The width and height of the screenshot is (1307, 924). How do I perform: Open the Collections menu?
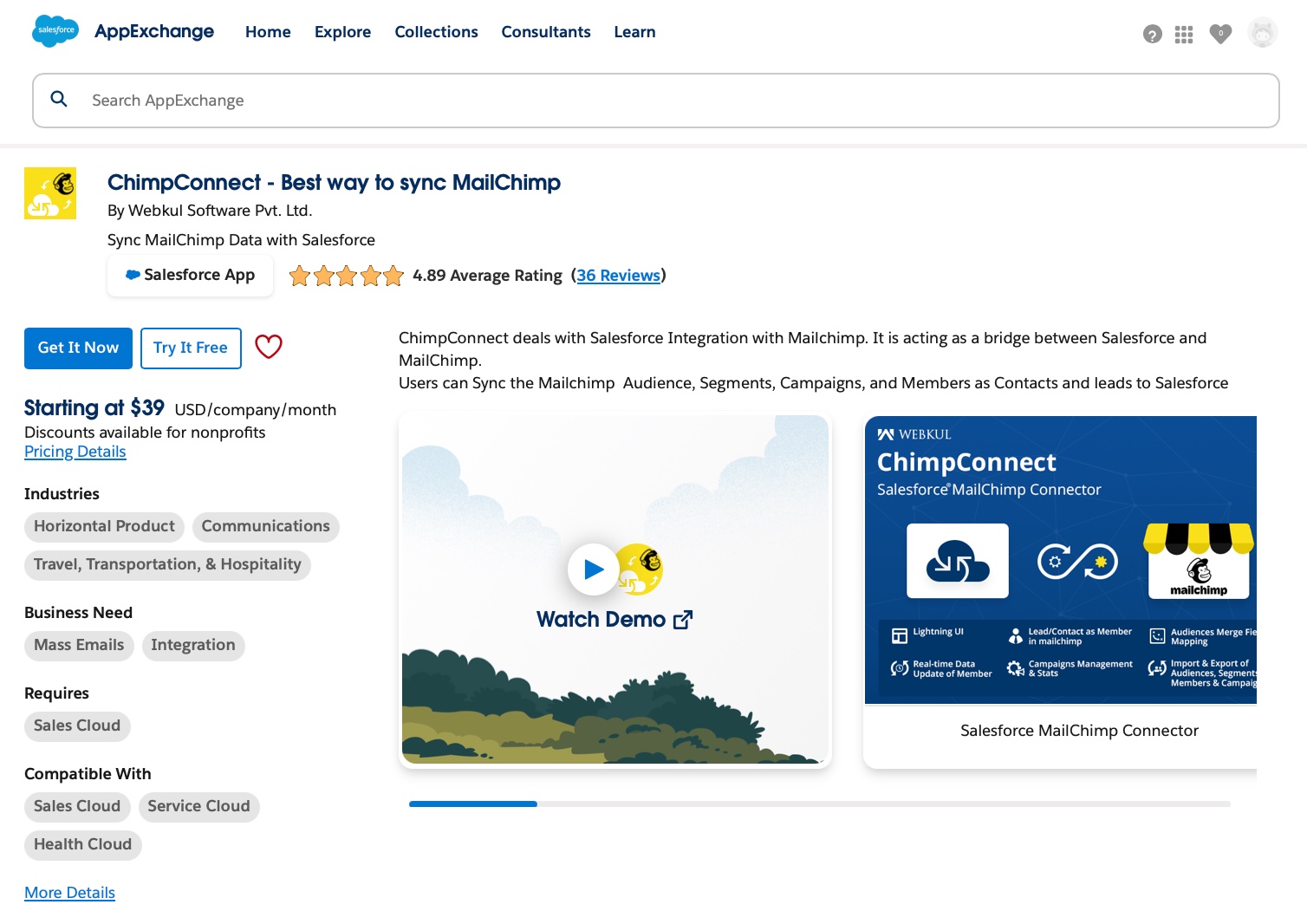436,32
